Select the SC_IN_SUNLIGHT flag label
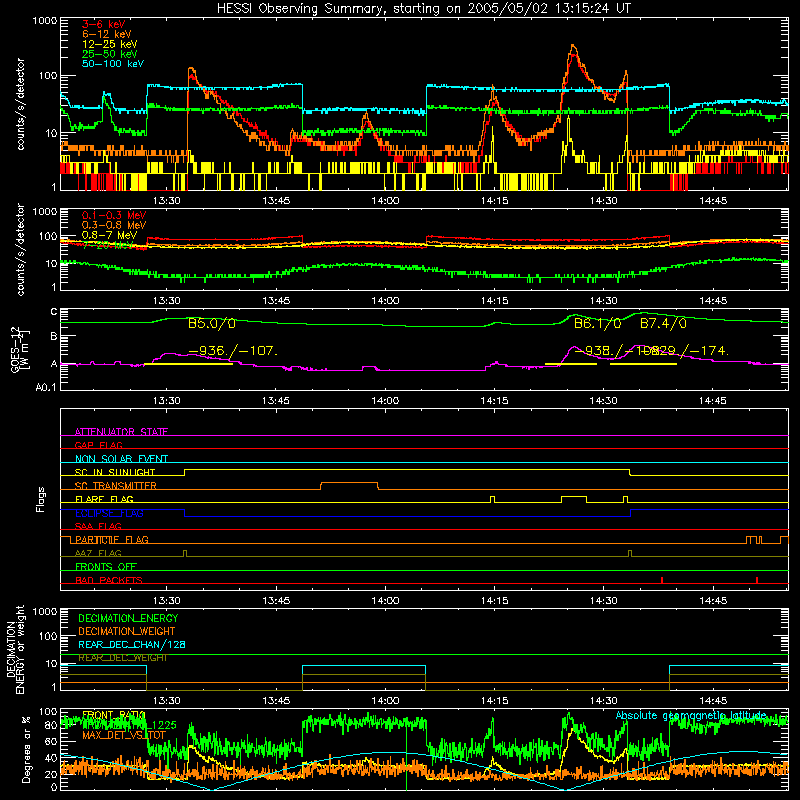This screenshot has width=800, height=800. click(115, 472)
